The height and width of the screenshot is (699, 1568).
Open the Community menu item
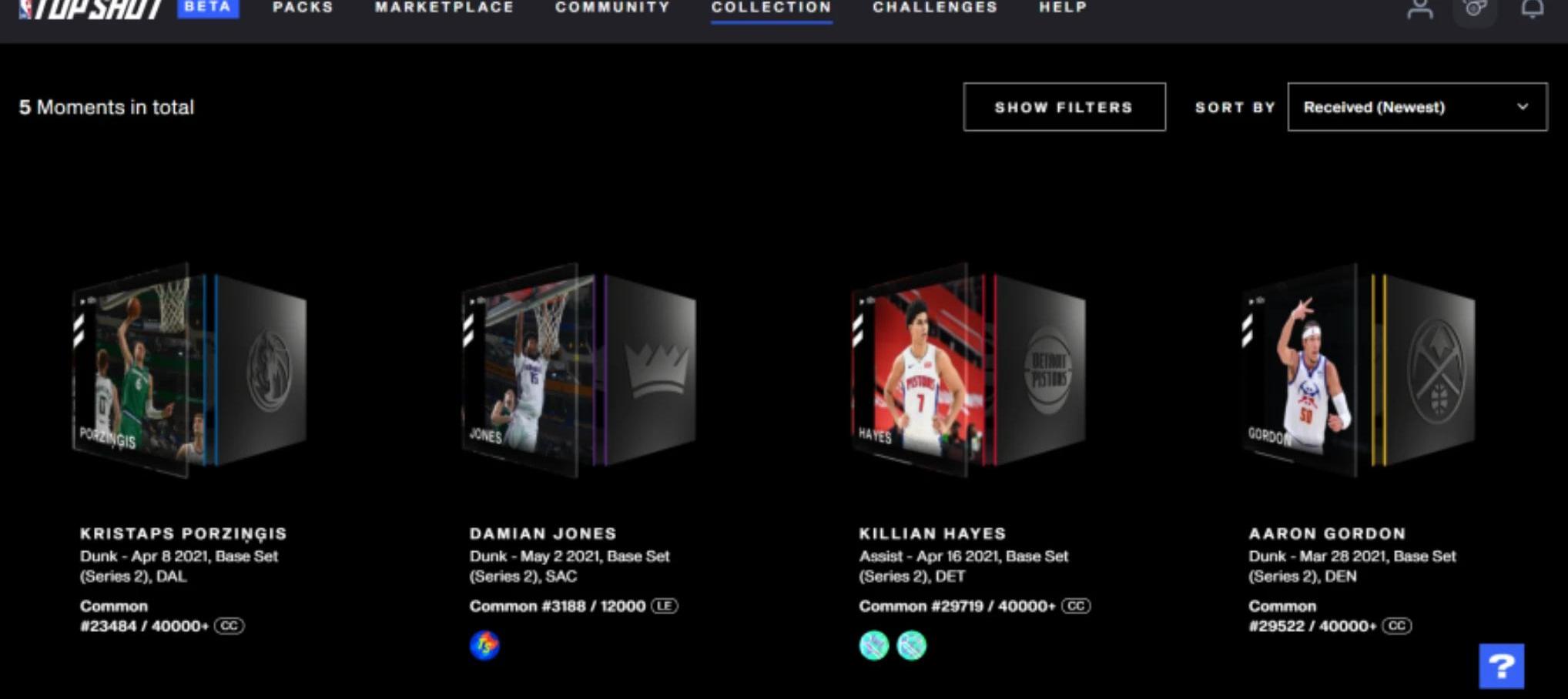point(612,8)
